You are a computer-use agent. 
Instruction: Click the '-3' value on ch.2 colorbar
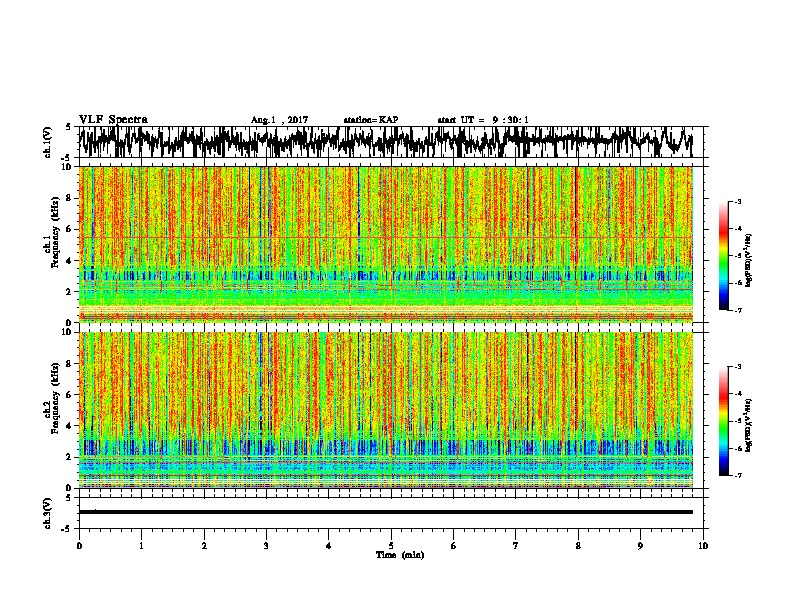(737, 367)
